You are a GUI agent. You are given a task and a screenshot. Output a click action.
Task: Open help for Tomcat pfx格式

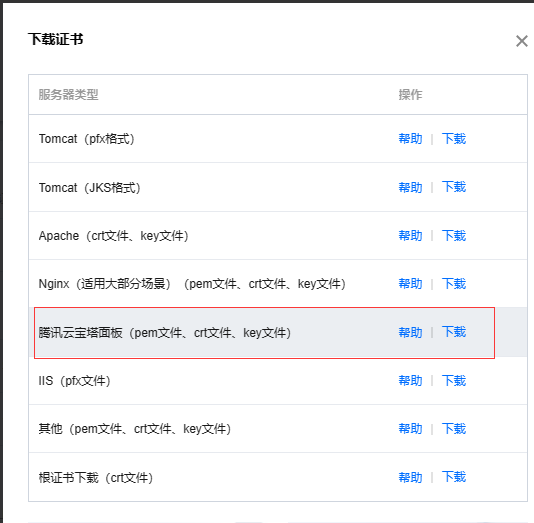click(x=410, y=139)
